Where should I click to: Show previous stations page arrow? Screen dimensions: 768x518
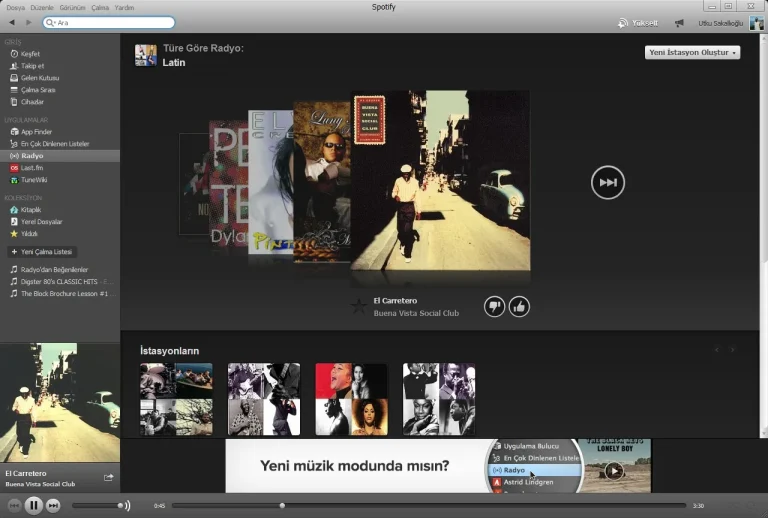(x=717, y=350)
